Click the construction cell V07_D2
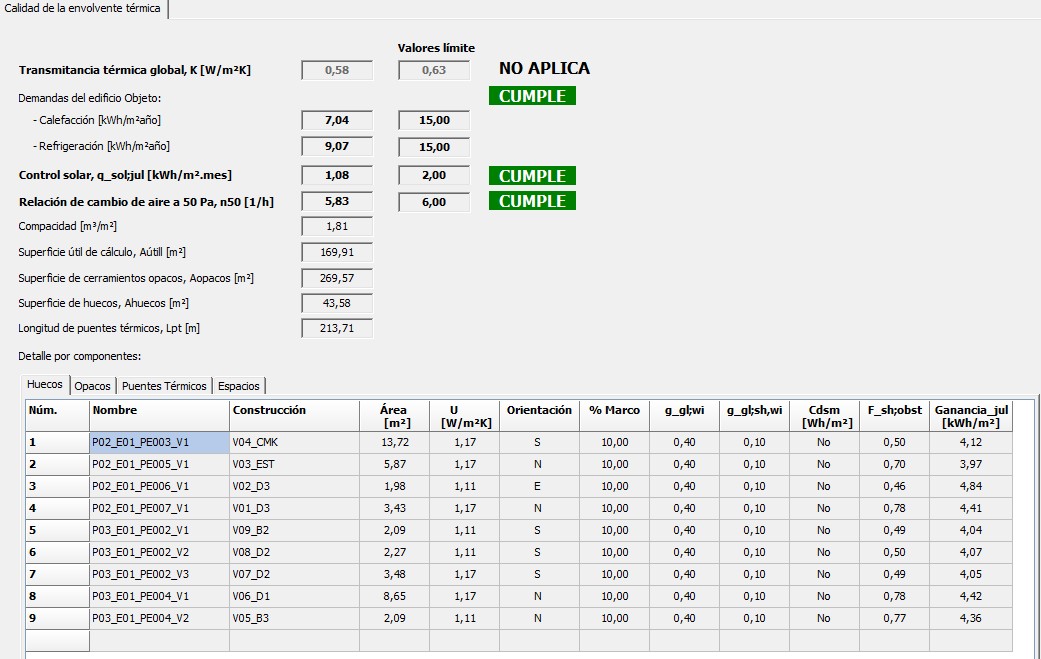 coord(294,574)
